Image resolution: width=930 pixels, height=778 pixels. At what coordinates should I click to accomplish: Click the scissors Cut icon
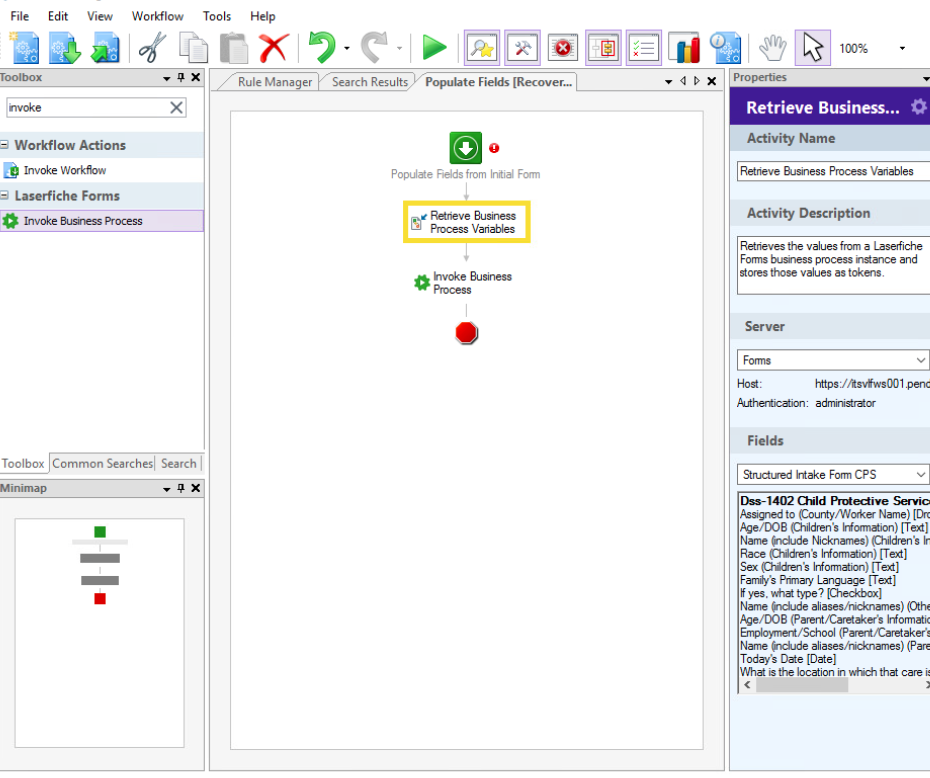pyautogui.click(x=152, y=47)
